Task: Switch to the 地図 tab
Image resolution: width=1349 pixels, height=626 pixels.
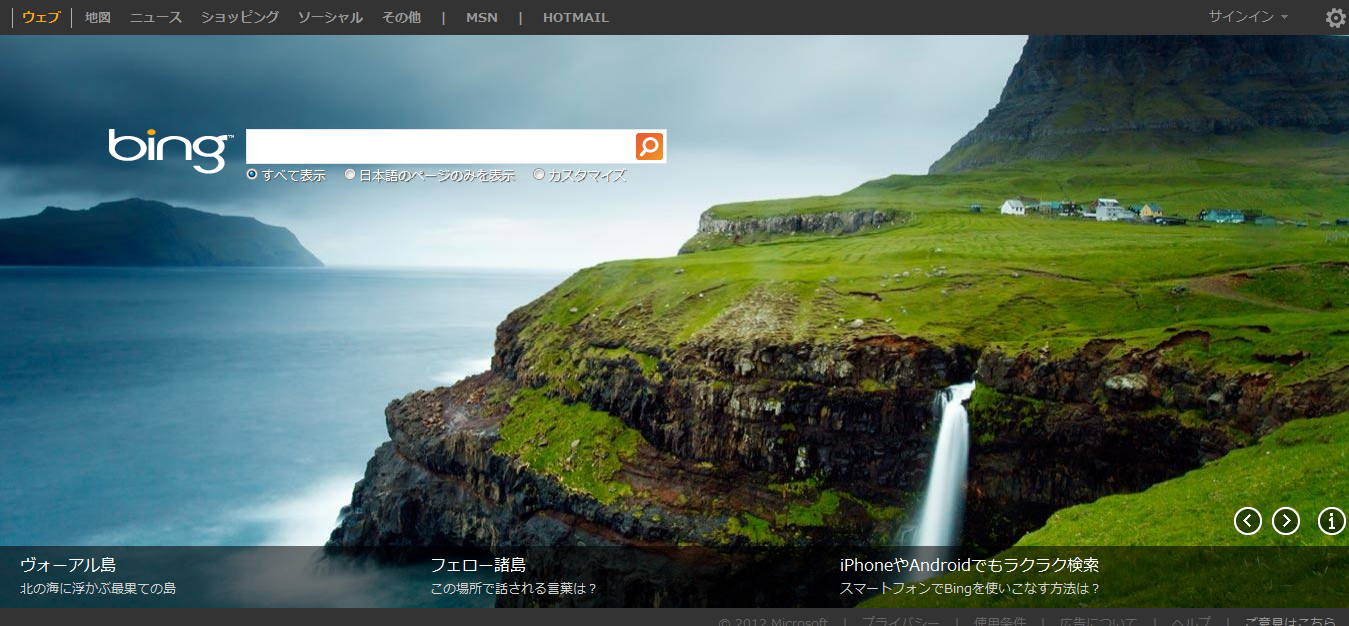Action: [x=98, y=18]
